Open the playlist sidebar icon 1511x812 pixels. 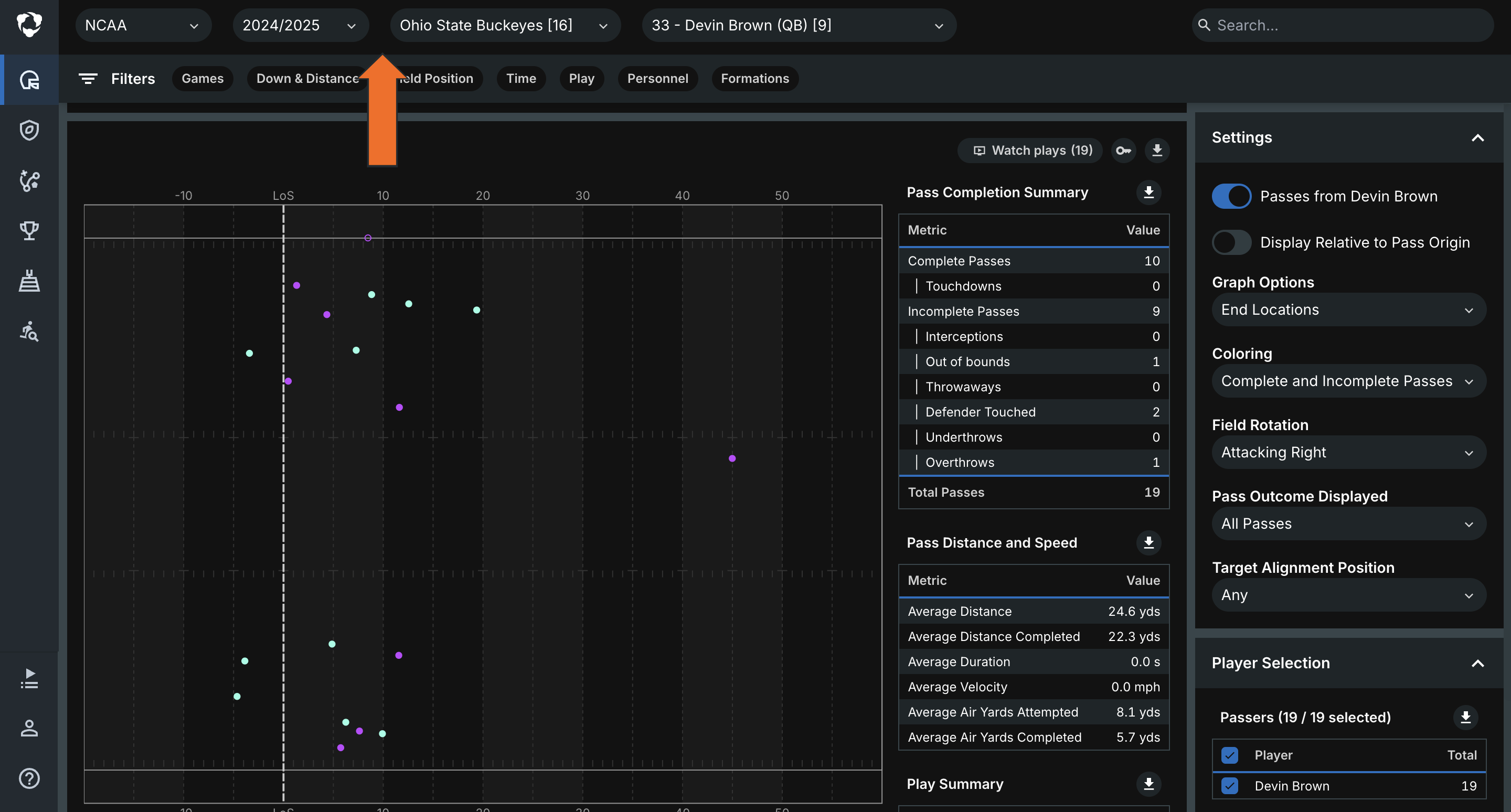point(29,678)
